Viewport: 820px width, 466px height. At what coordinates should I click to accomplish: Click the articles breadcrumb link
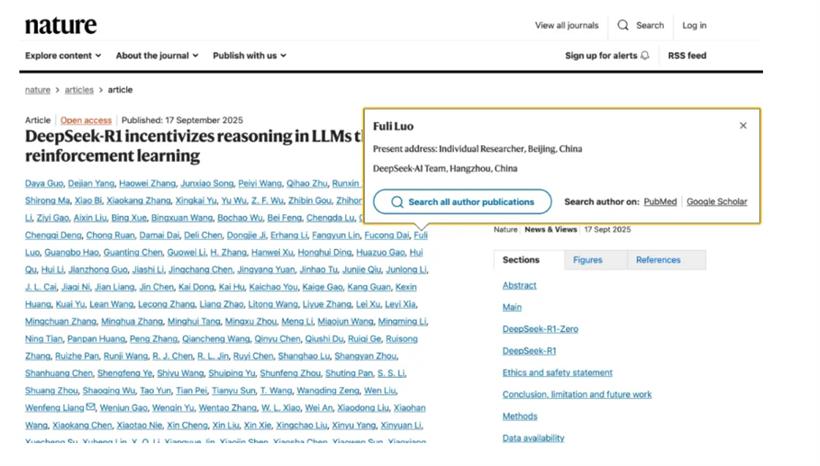pos(79,90)
